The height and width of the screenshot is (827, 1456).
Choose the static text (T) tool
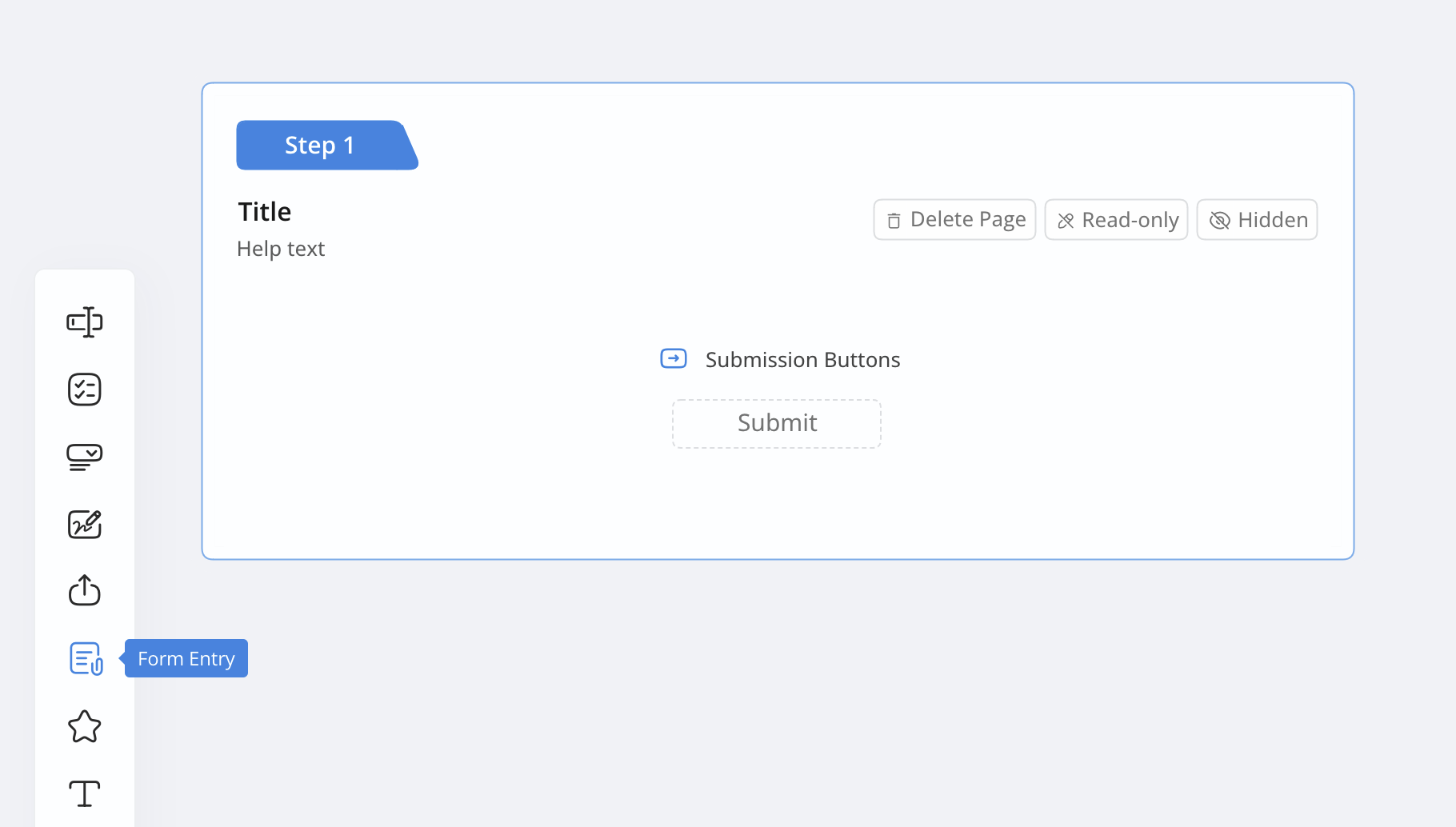point(84,793)
